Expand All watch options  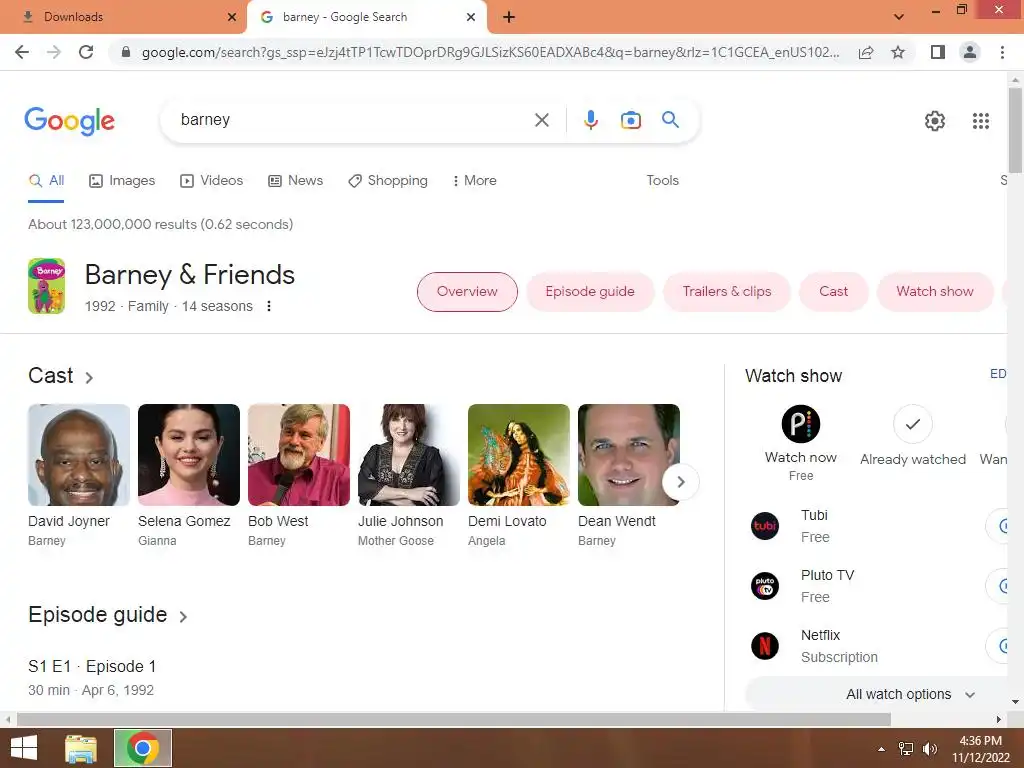tap(910, 694)
